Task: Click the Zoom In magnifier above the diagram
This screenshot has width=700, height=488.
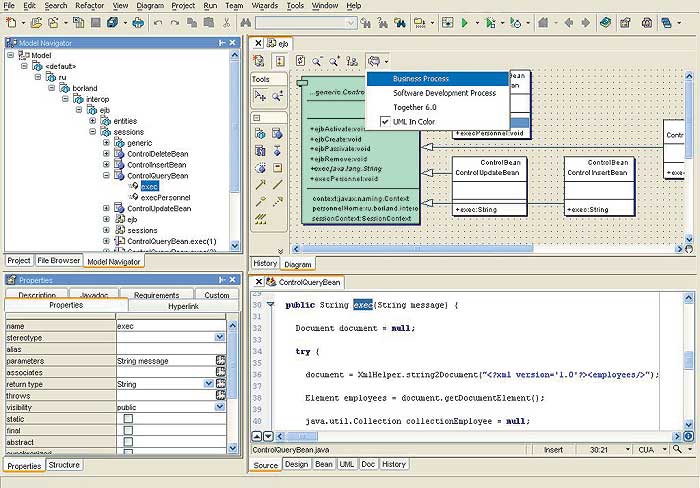Action: [x=334, y=61]
